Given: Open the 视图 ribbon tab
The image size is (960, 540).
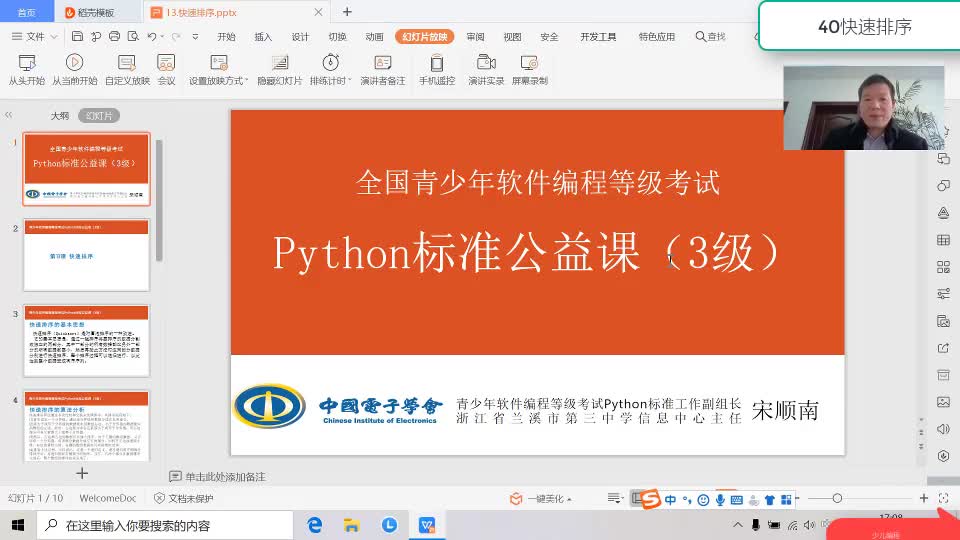Looking at the screenshot, I should click(x=512, y=37).
